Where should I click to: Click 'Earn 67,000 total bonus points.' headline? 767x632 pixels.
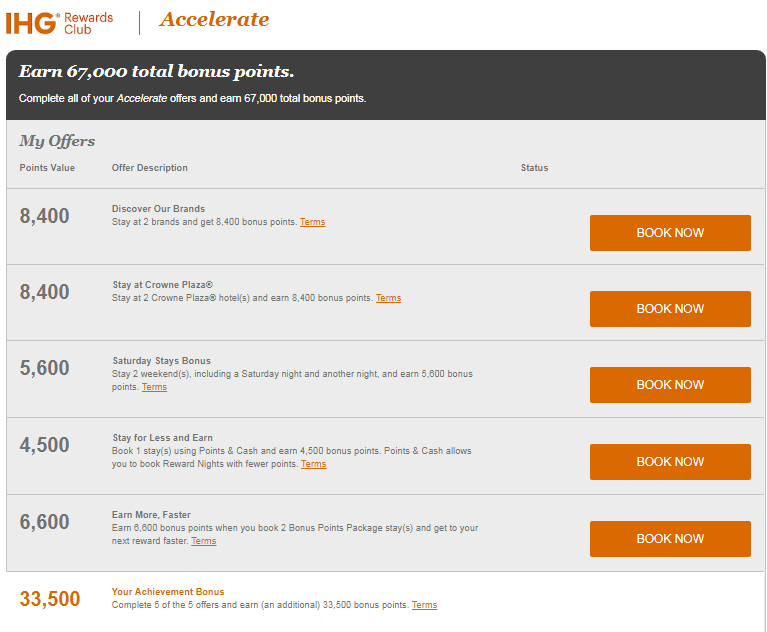pos(157,71)
